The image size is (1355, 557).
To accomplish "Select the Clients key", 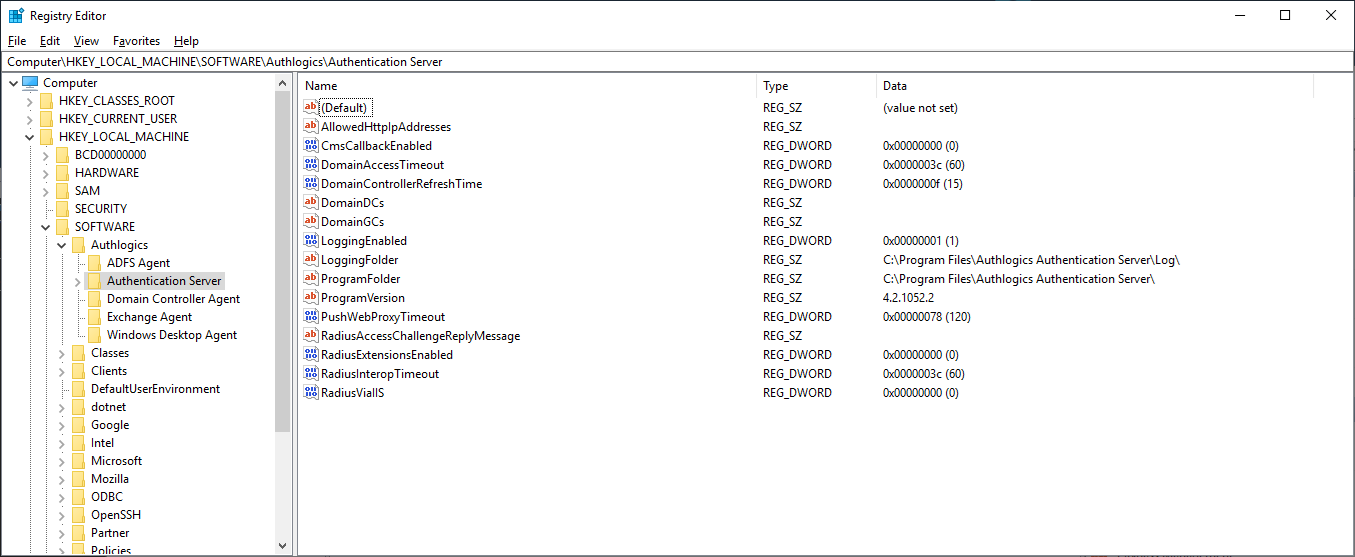I will pos(109,371).
